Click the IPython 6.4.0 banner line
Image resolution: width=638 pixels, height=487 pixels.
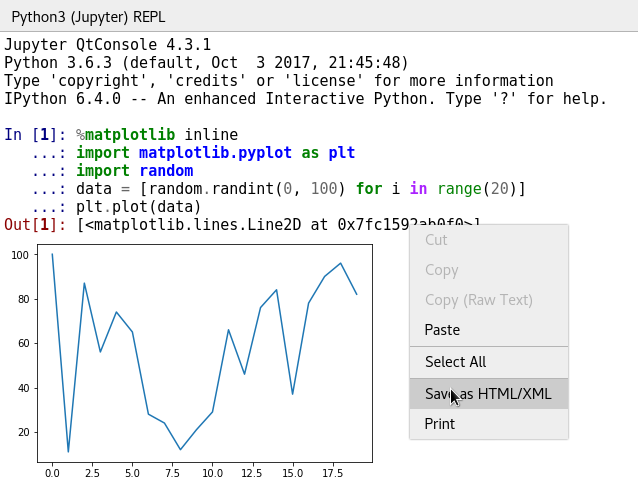306,99
